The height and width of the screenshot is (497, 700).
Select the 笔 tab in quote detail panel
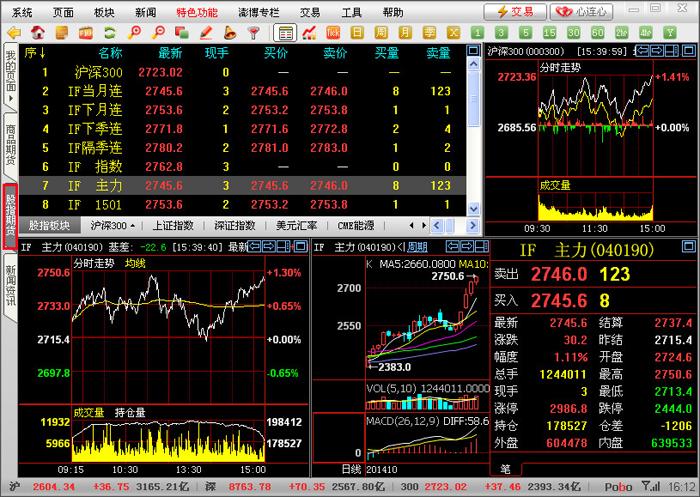pos(505,469)
